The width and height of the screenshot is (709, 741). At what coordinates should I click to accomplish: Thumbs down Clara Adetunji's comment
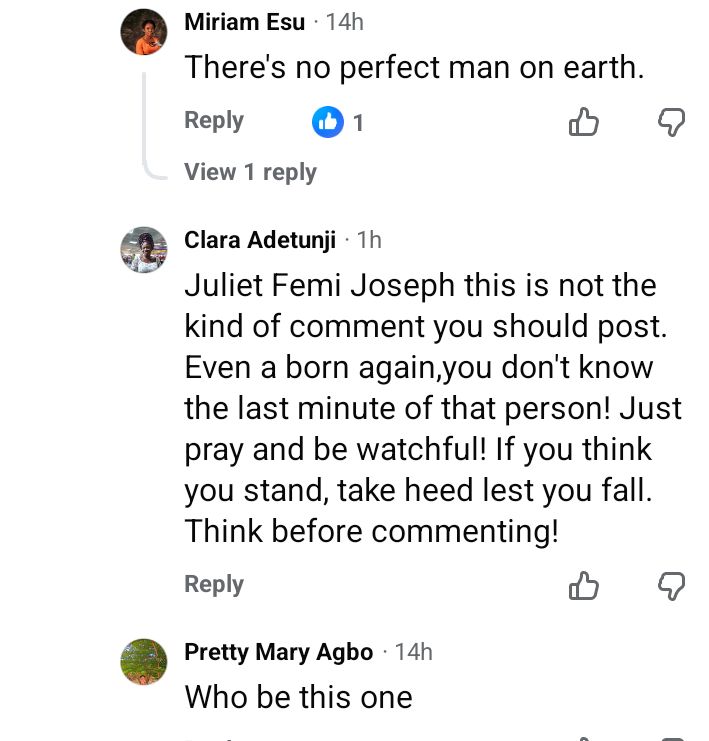point(671,586)
